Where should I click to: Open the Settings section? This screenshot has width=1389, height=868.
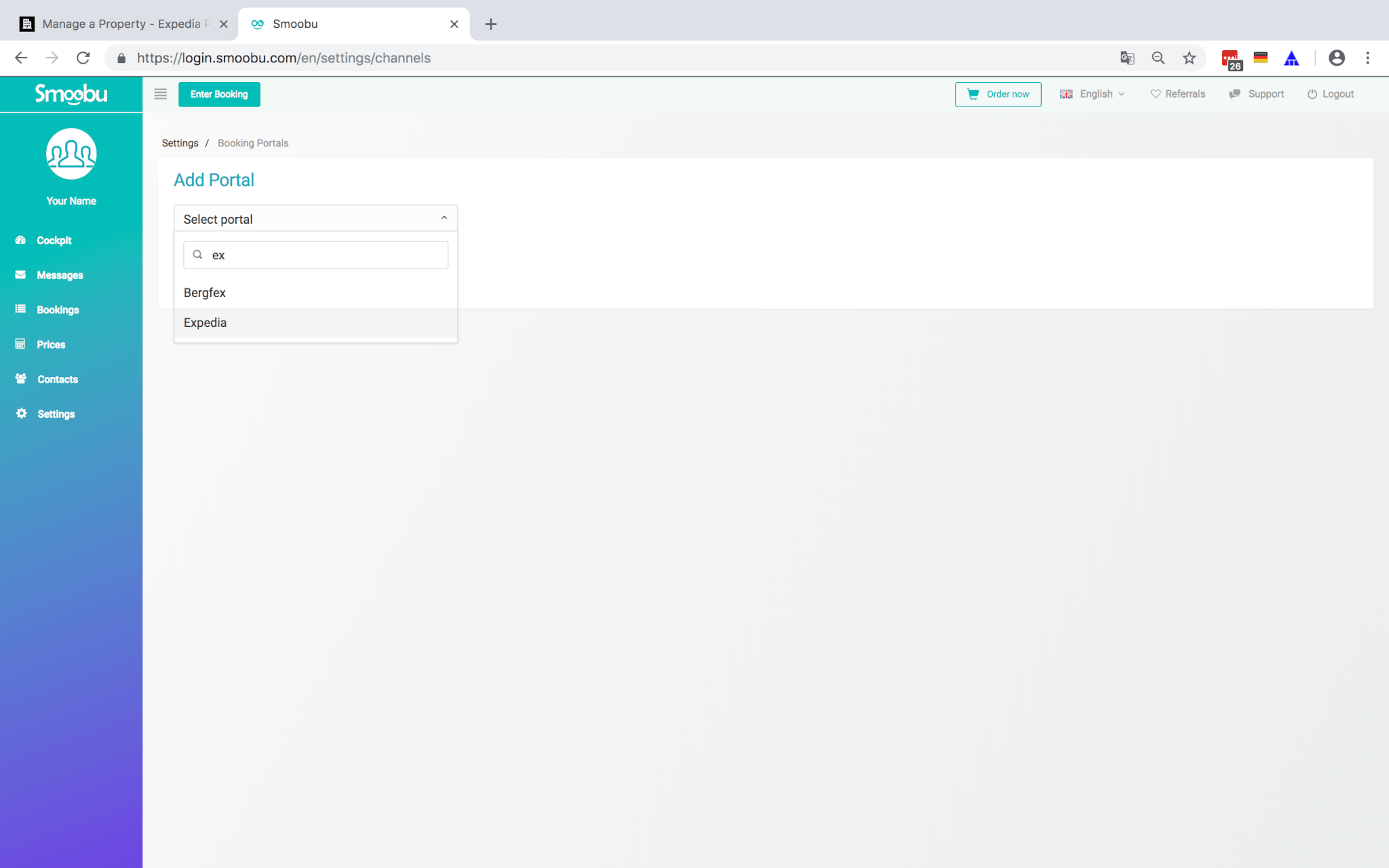(56, 414)
